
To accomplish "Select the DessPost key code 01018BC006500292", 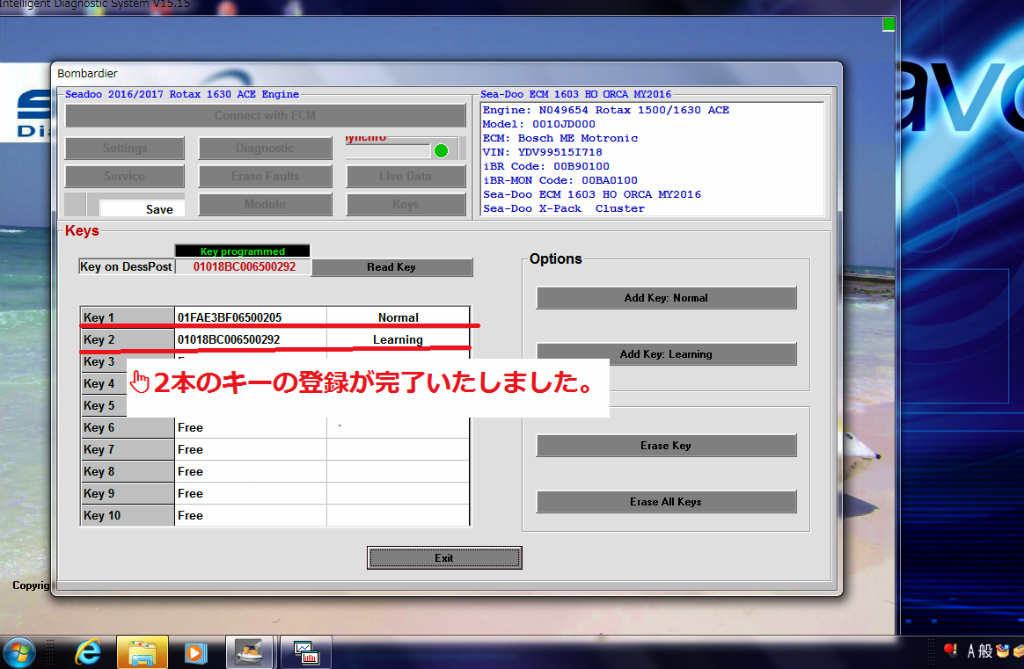I will click(x=244, y=267).
